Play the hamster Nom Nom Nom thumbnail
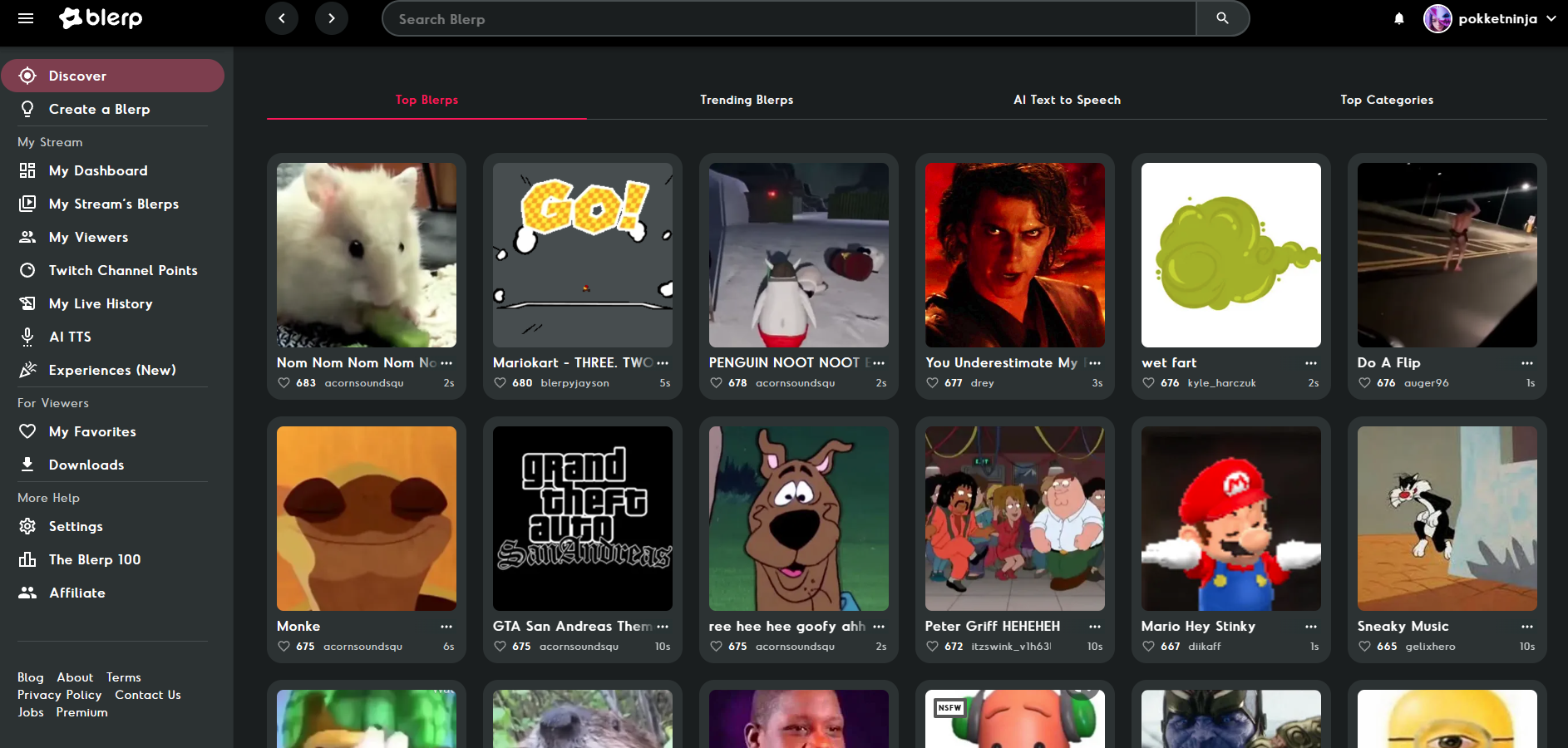The image size is (1568, 748). [x=367, y=255]
